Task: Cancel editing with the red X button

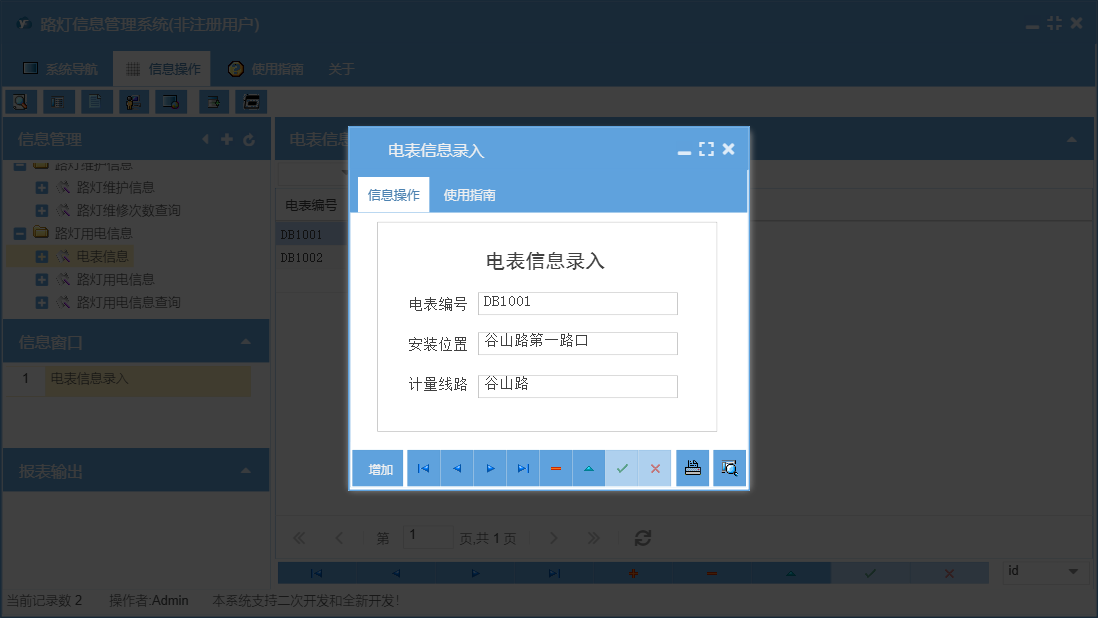Action: tap(655, 467)
